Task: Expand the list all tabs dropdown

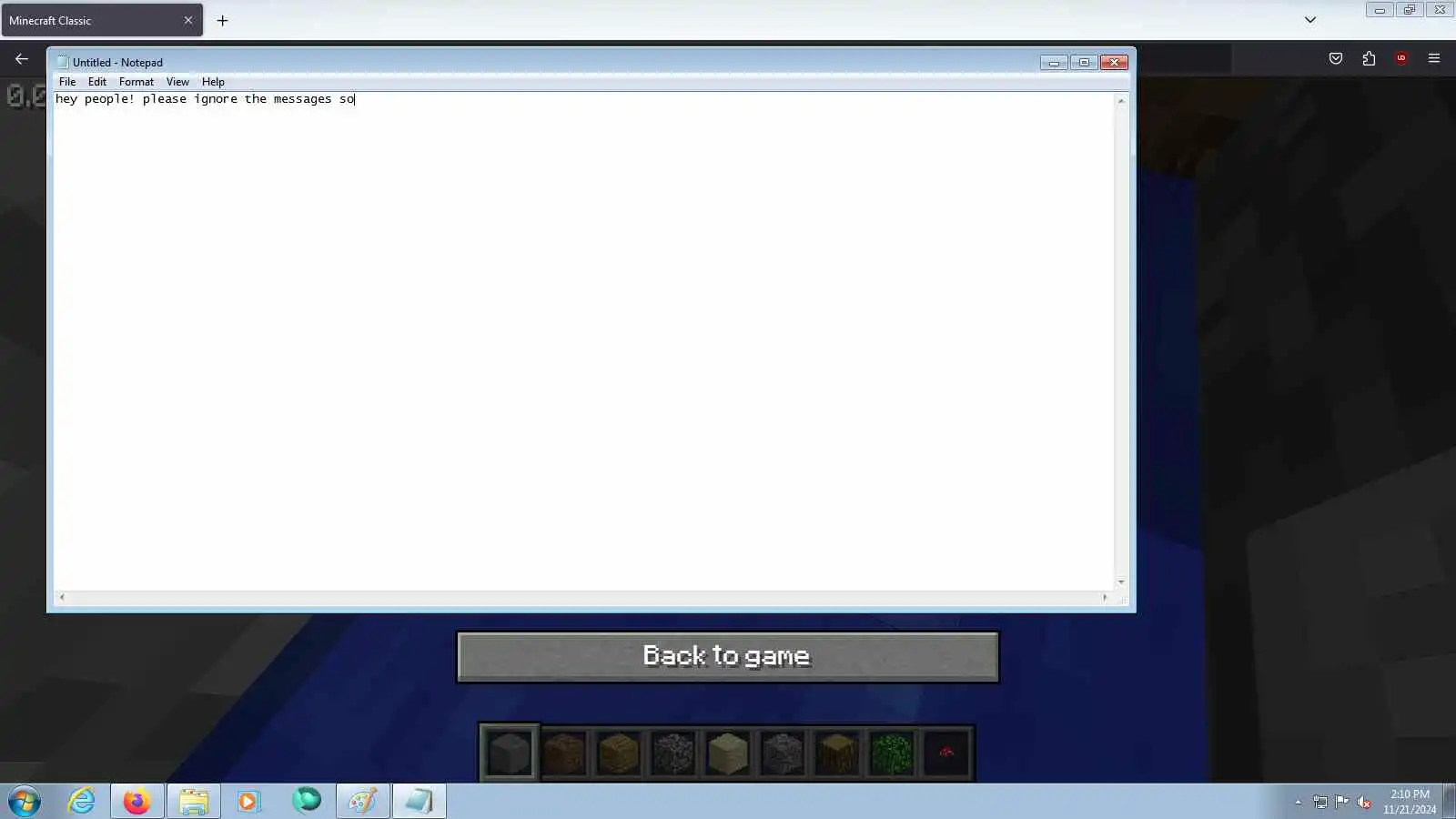Action: click(x=1310, y=20)
